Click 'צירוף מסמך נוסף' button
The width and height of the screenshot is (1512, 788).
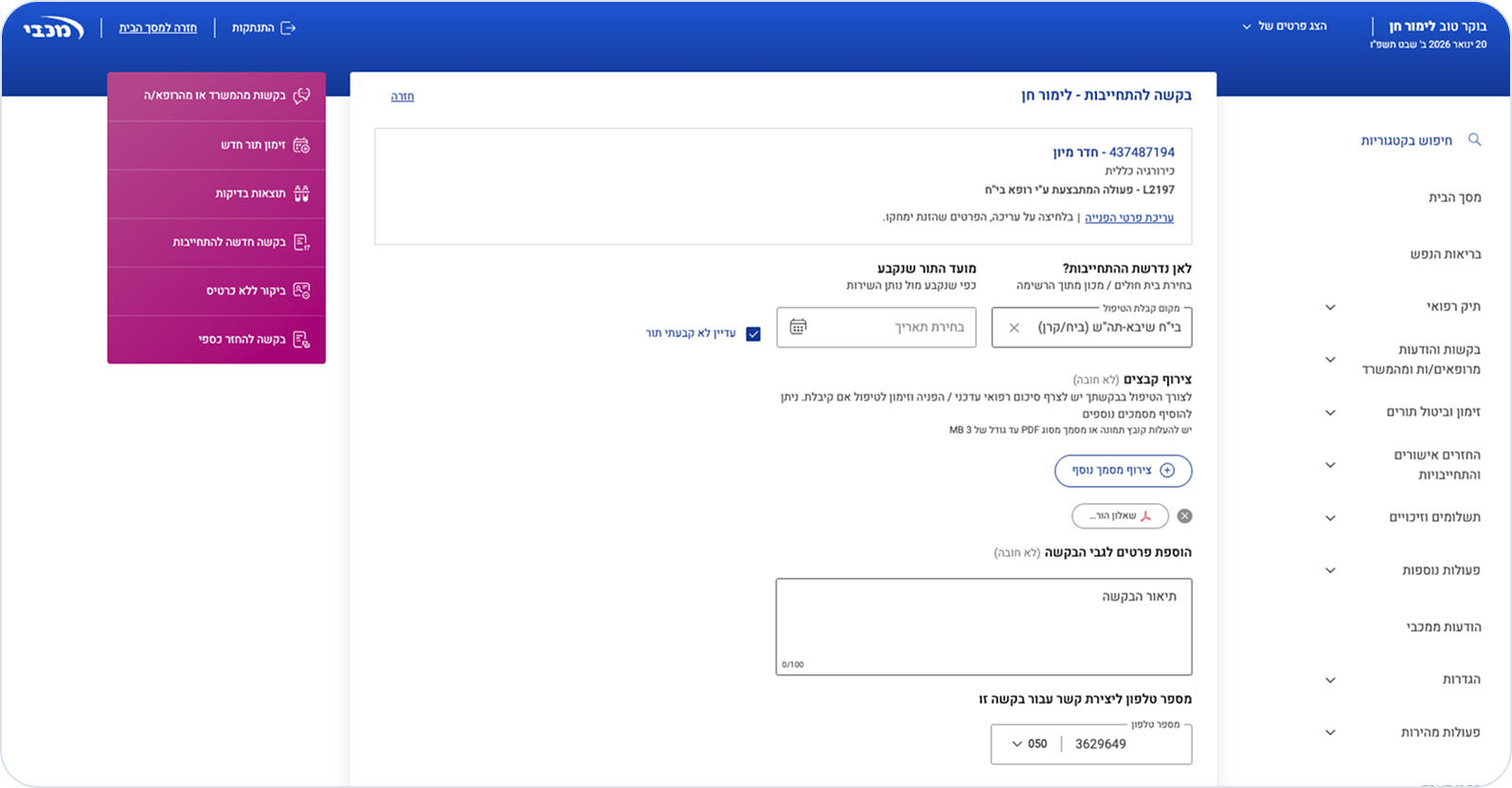coord(1123,471)
